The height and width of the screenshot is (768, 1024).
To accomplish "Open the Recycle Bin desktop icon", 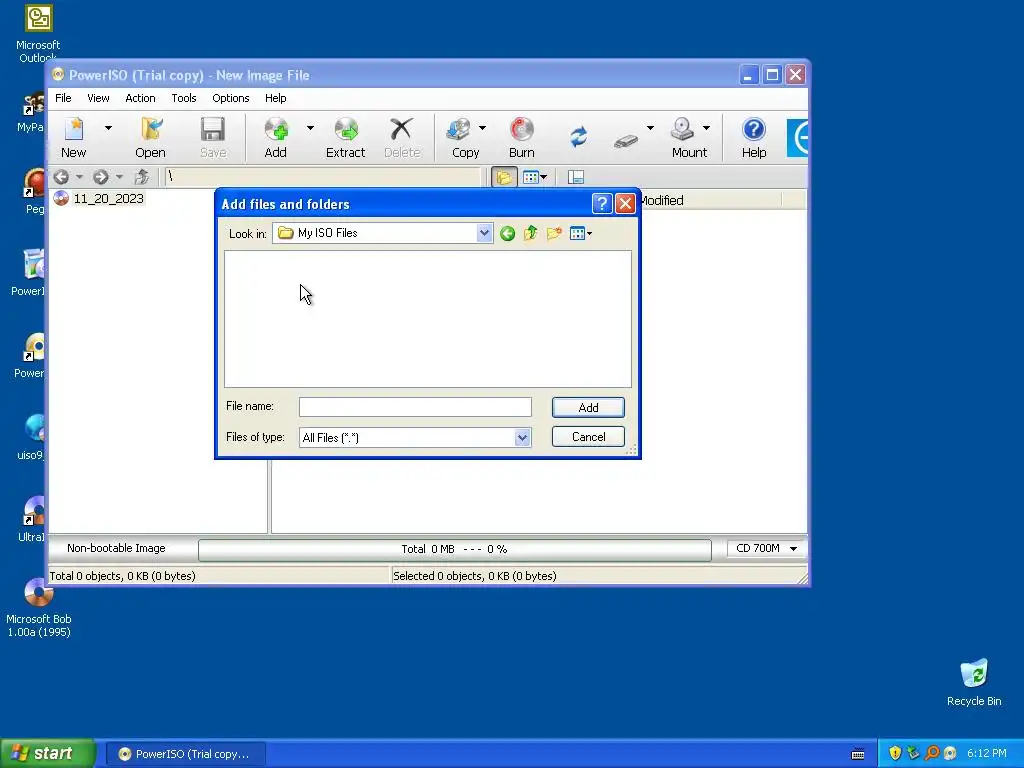I will tap(974, 682).
